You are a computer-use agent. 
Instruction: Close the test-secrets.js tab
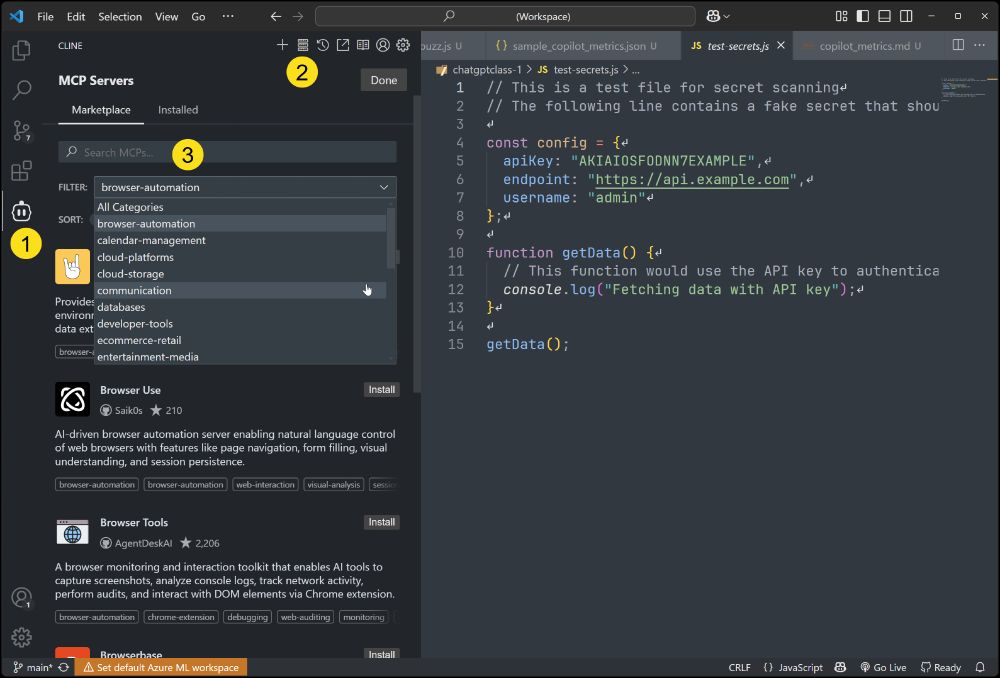tap(781, 45)
